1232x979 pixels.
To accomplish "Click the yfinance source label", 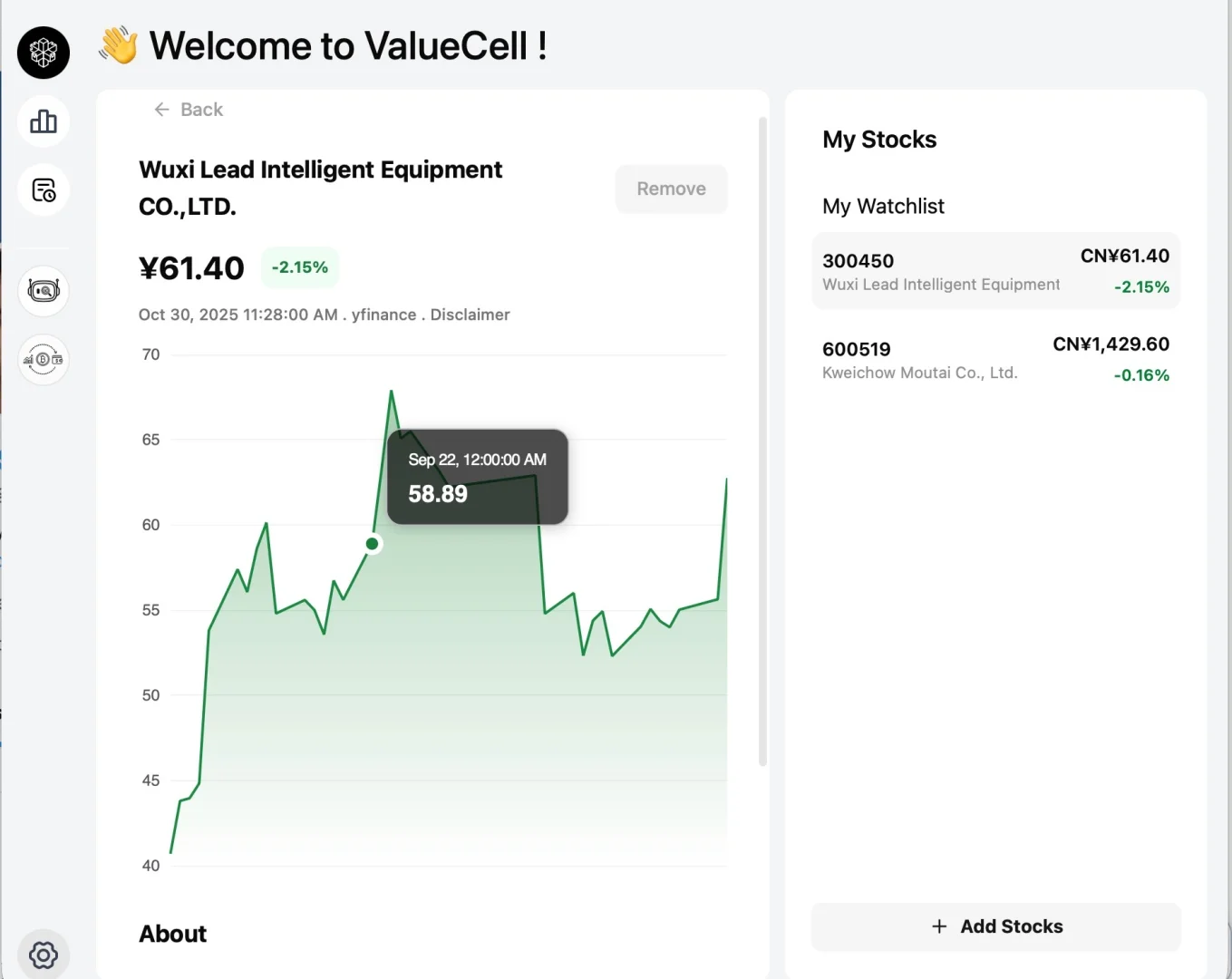I will click(383, 315).
